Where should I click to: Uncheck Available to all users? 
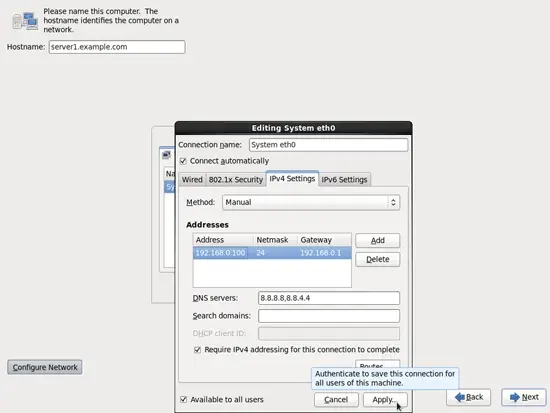tap(183, 399)
